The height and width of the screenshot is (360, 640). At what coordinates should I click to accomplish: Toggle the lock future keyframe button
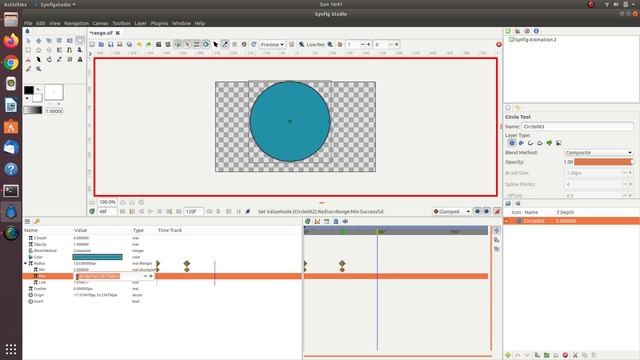point(487,211)
